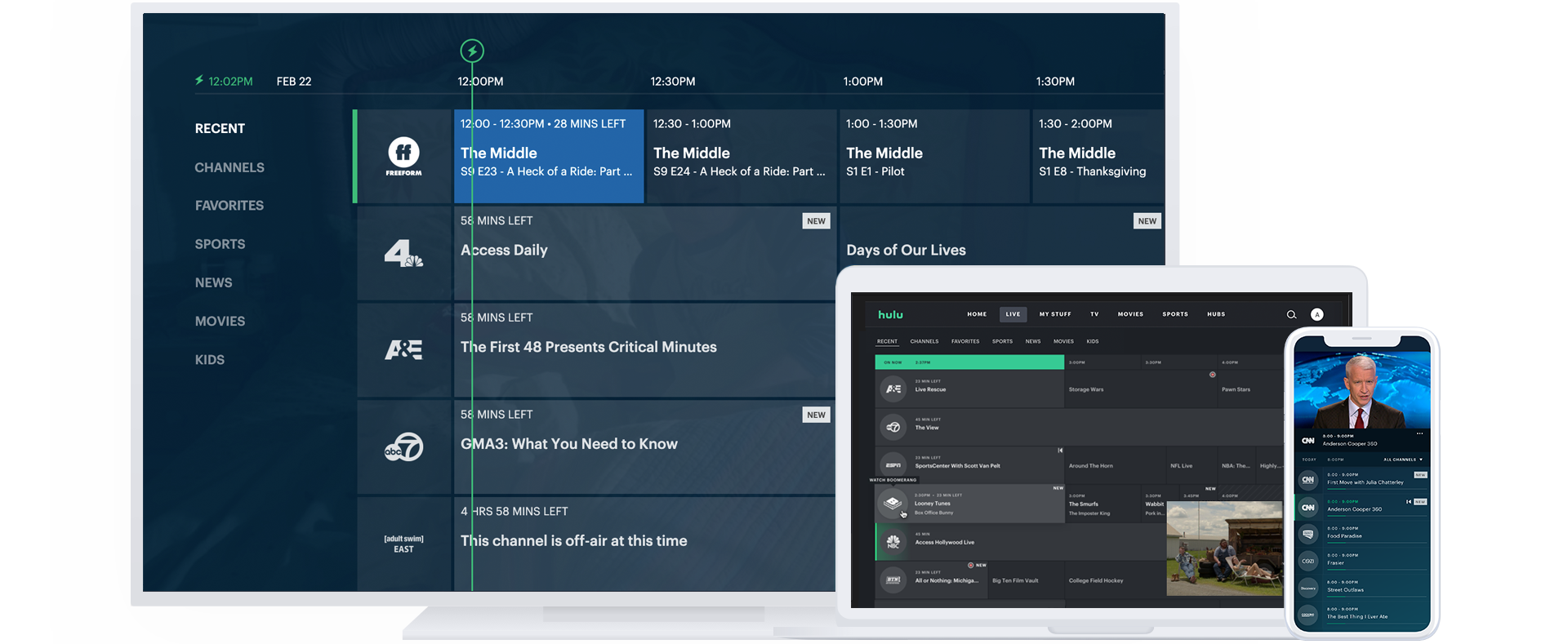
Task: Restart SportsCenter using the start-over icon
Action: pos(1060,451)
